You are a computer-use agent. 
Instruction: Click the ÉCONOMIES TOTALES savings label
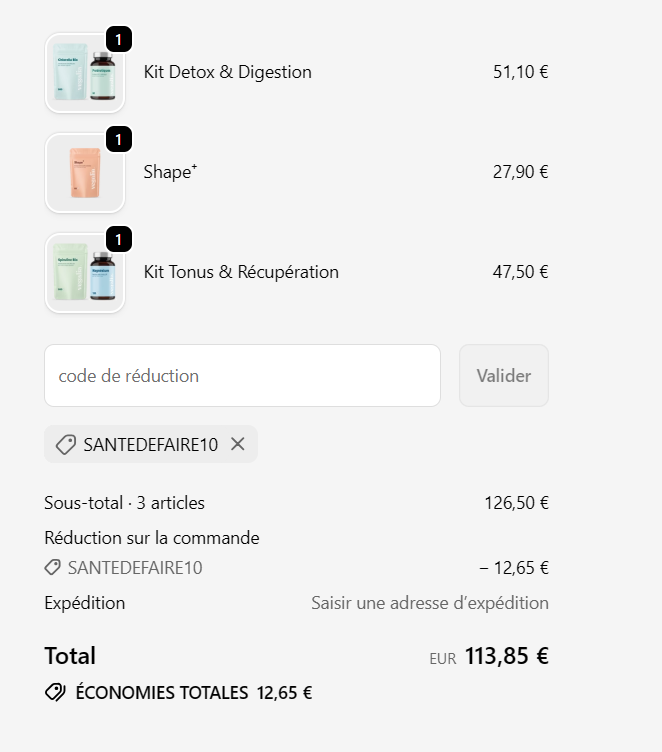(162, 692)
